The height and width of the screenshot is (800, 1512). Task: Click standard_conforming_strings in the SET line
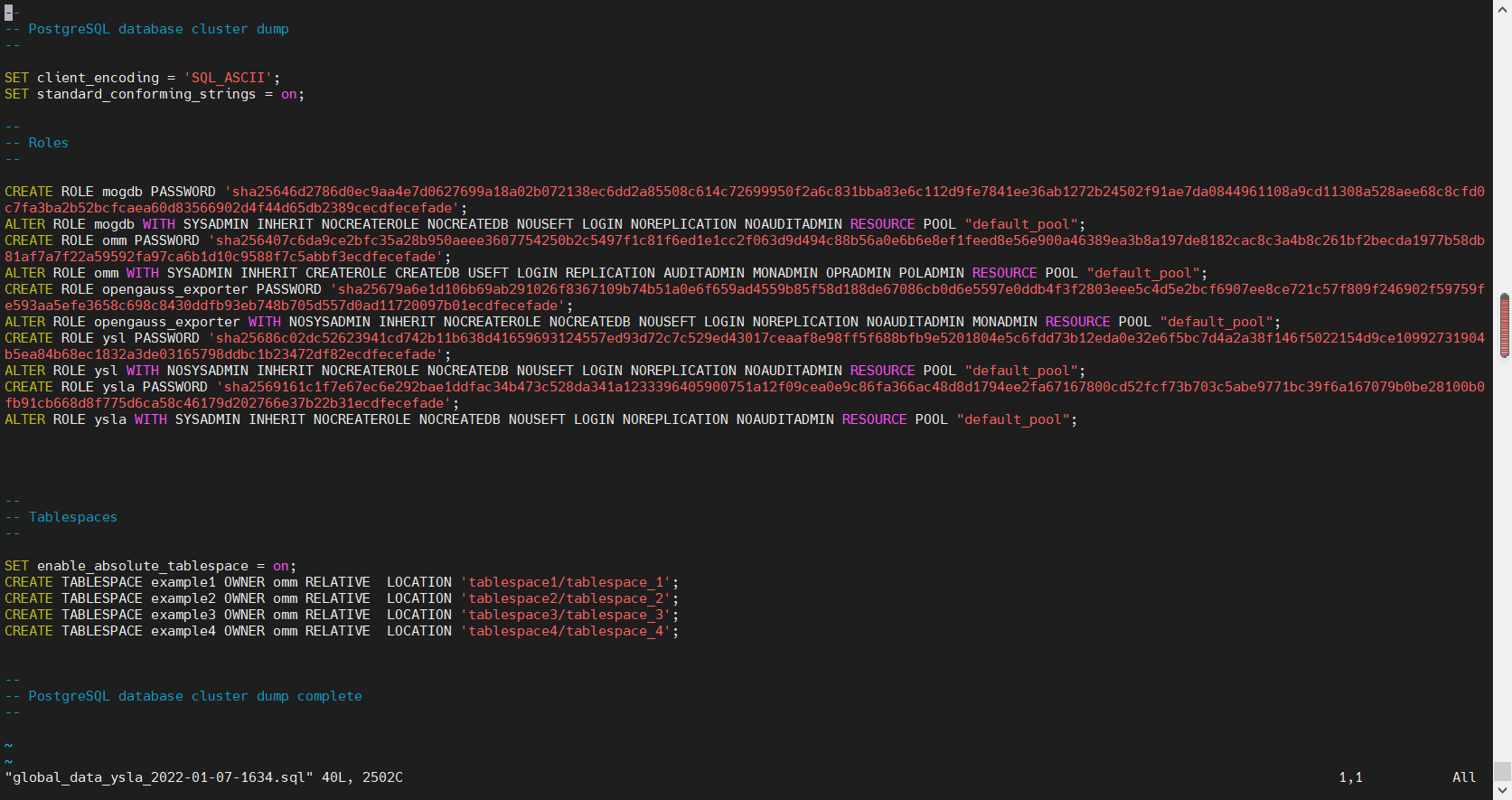tap(146, 94)
